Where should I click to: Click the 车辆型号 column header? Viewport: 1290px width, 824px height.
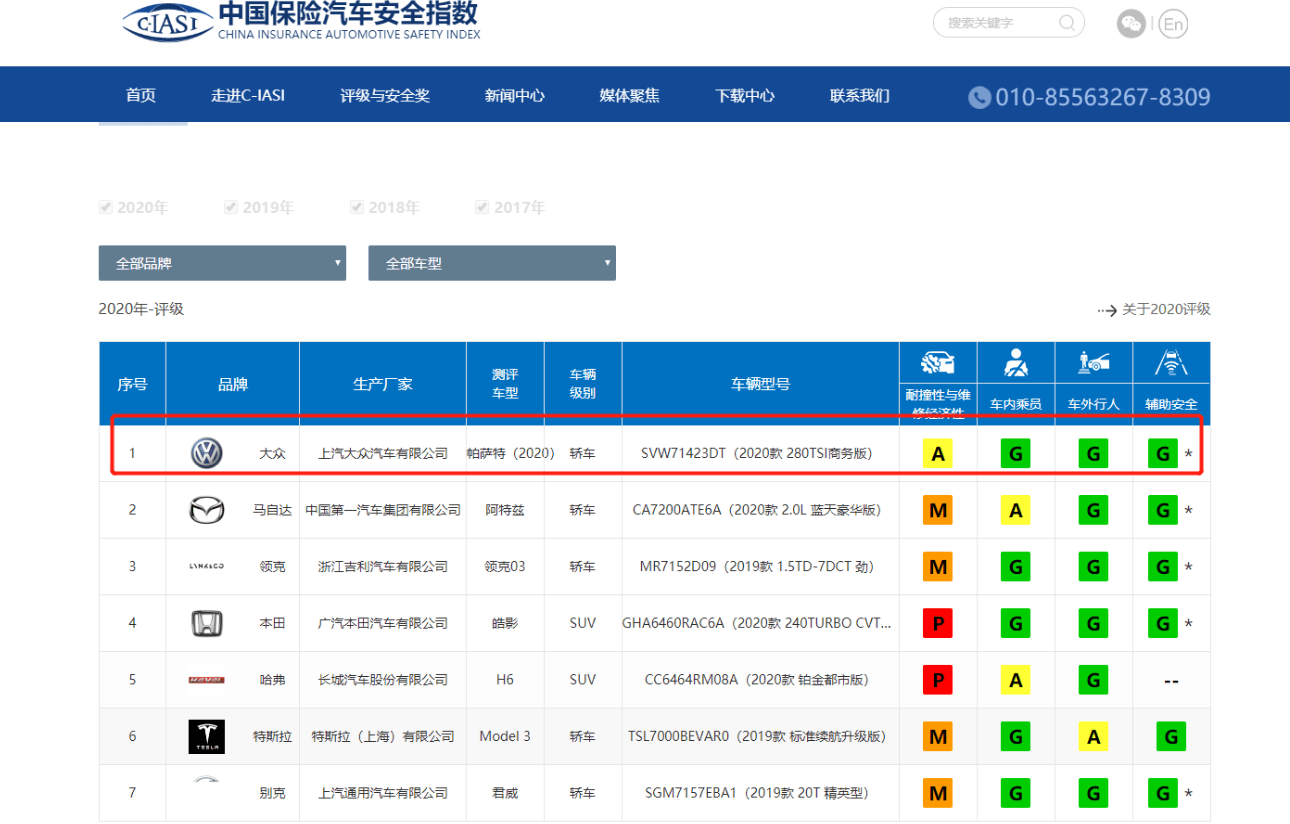coord(761,384)
